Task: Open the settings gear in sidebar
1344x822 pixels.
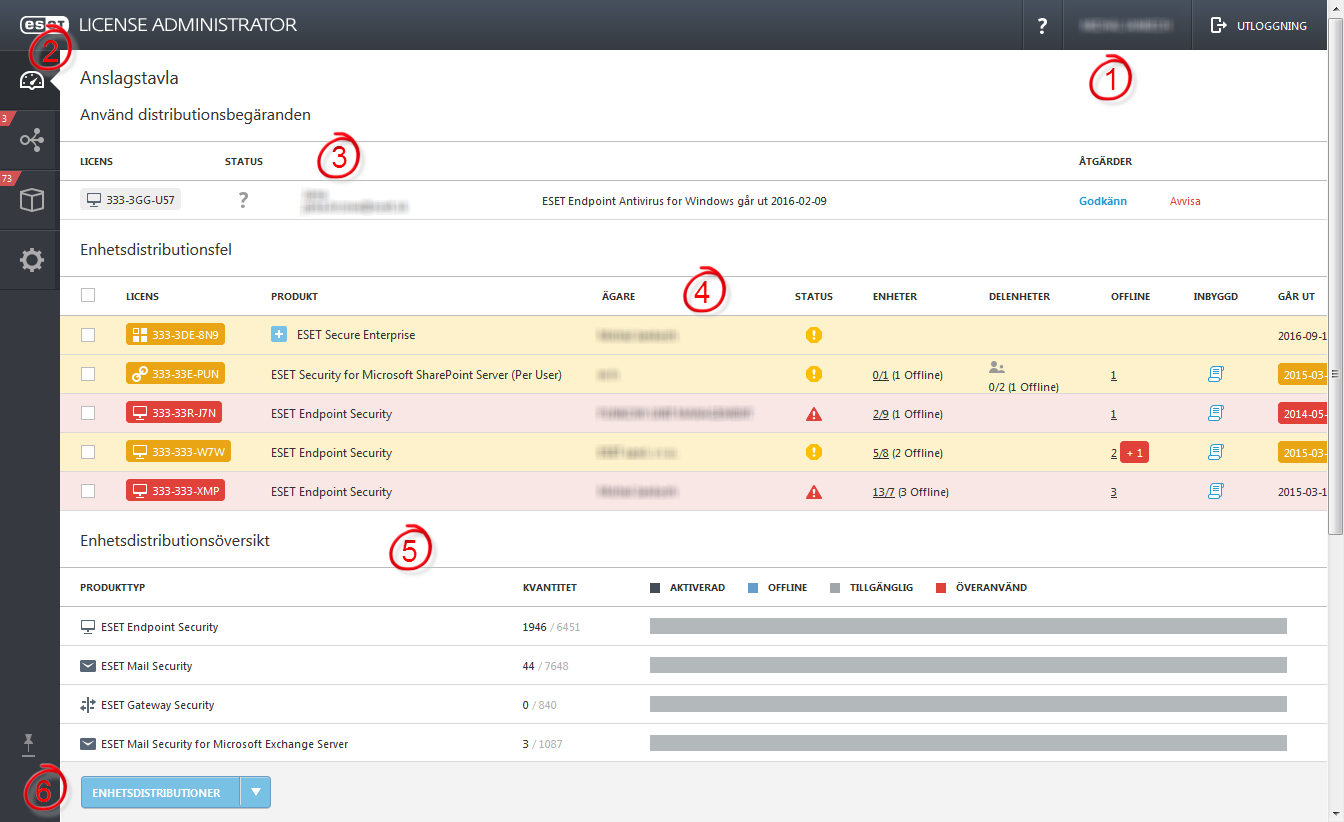Action: (x=32, y=260)
